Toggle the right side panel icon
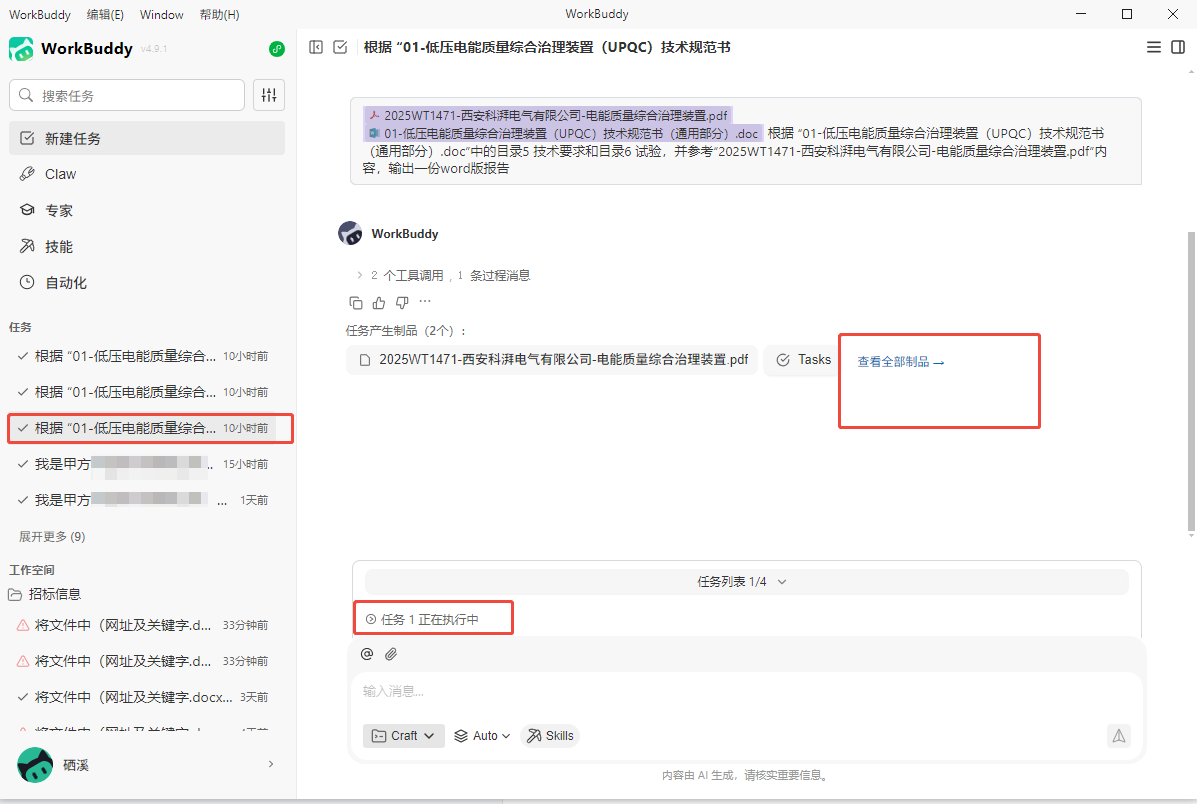 click(1178, 47)
